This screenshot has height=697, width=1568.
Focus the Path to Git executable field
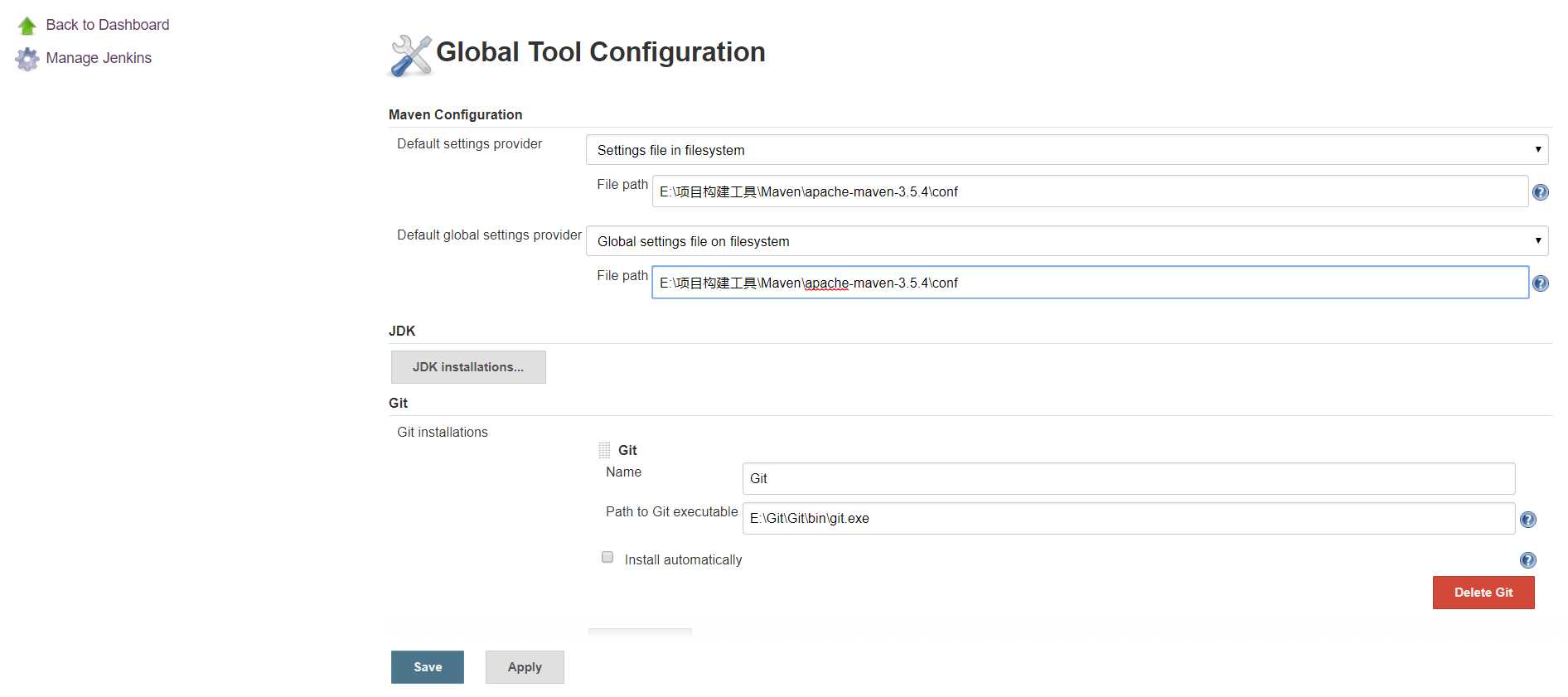(x=1128, y=519)
